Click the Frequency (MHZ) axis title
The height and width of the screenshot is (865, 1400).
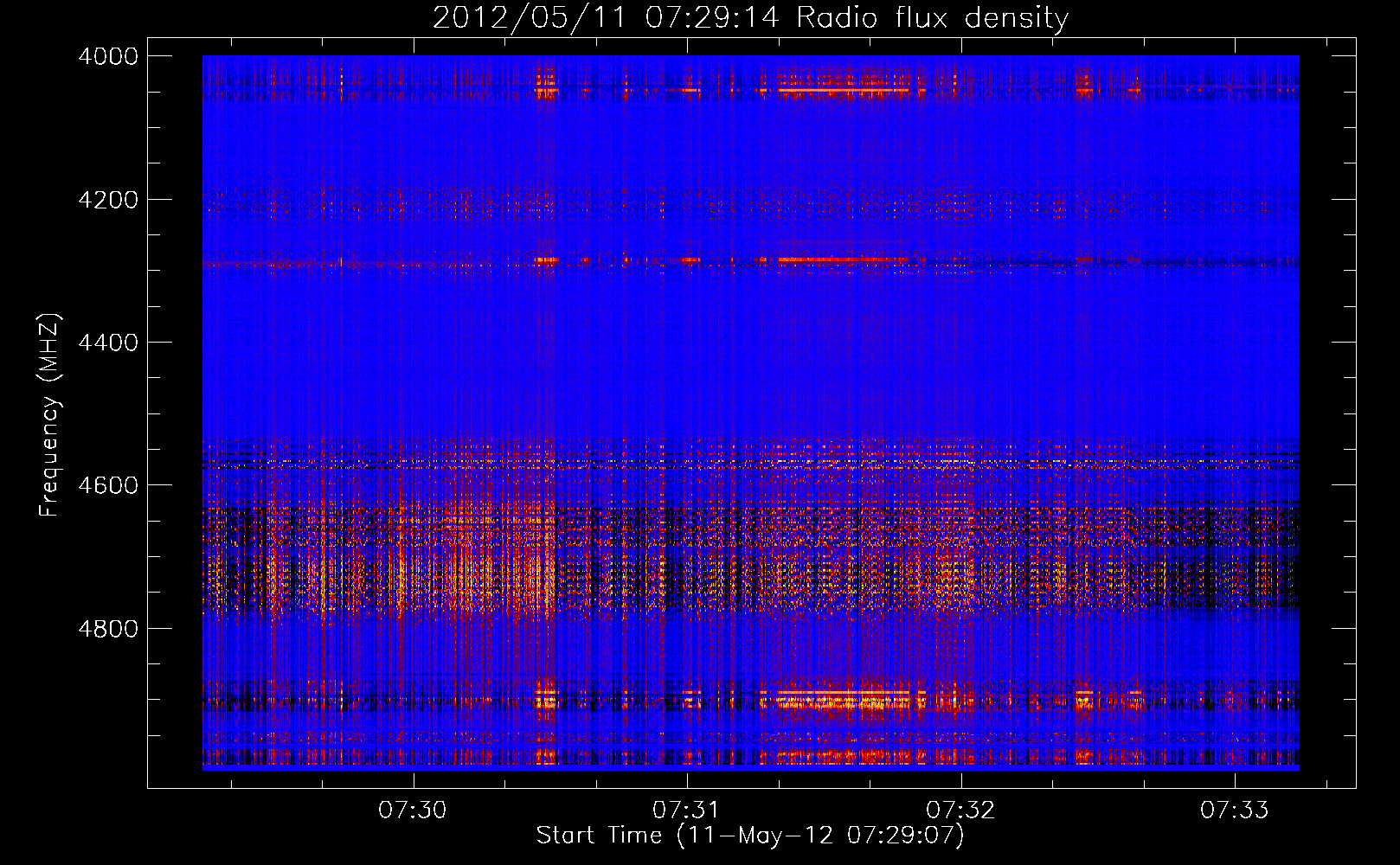point(50,415)
